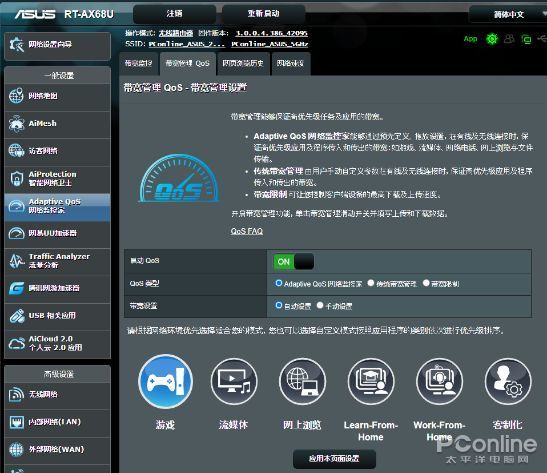Choose the Media Streaming priority mode
The image size is (547, 473).
tap(234, 382)
